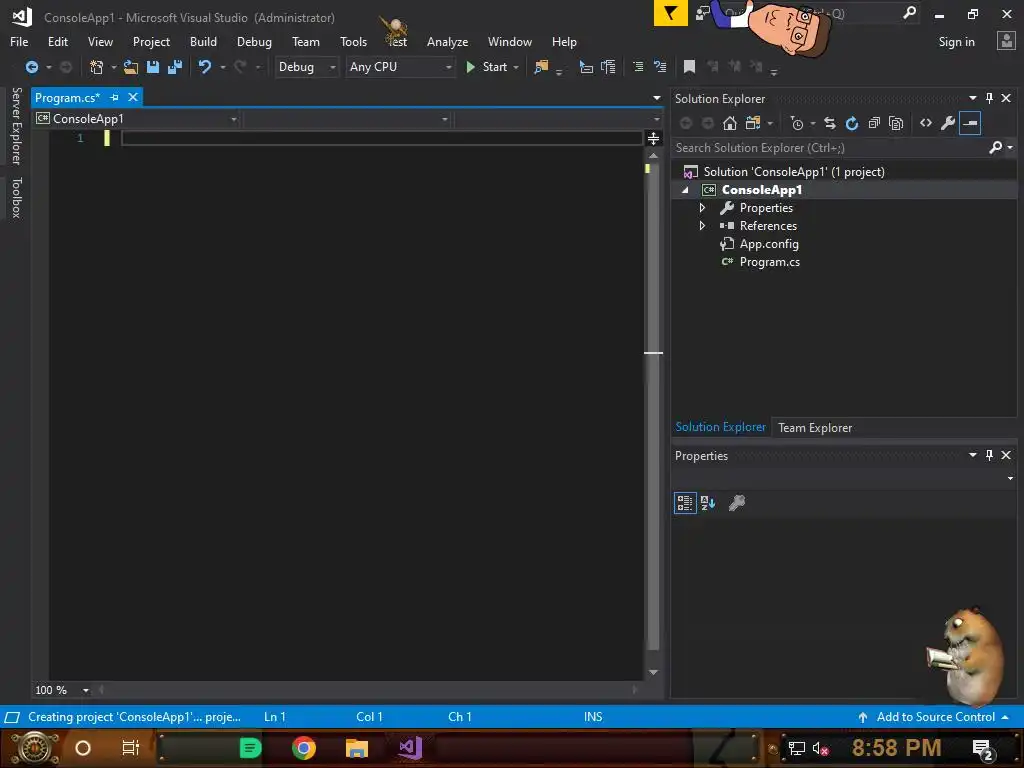This screenshot has width=1024, height=768.
Task: Click the comment out lines icon
Action: point(638,67)
